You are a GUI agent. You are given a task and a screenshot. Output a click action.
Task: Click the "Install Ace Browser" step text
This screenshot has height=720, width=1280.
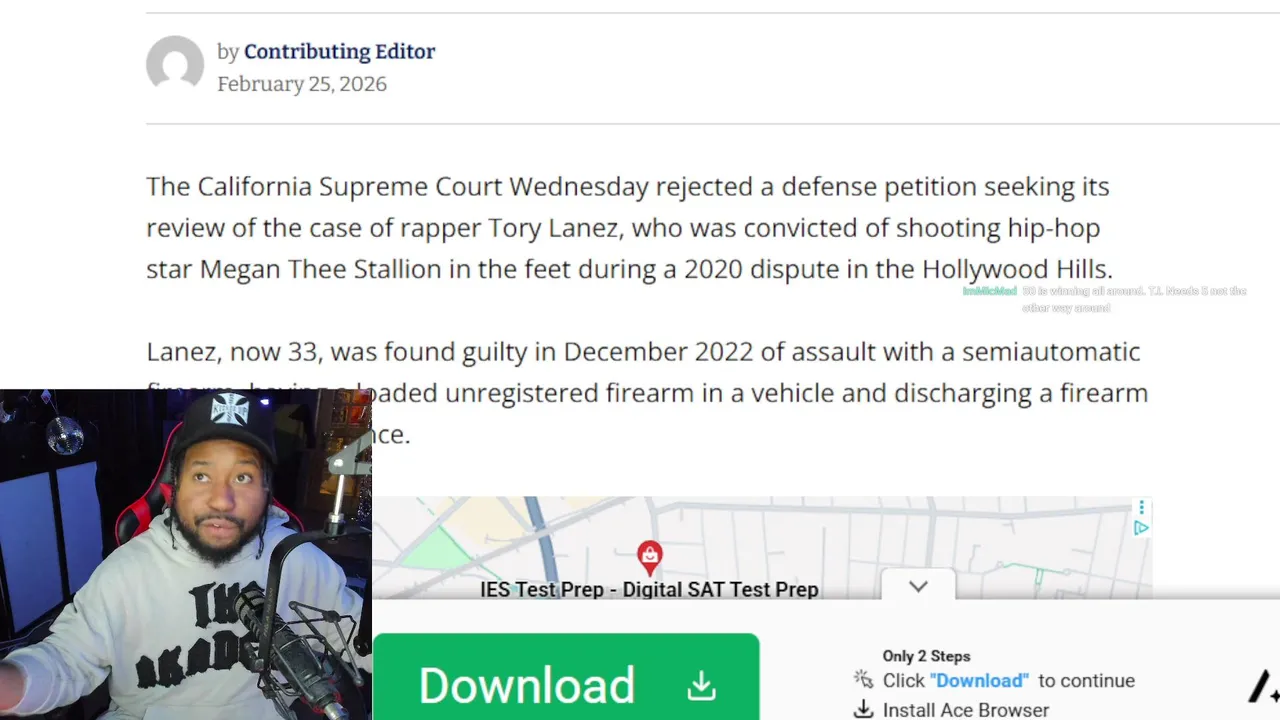(966, 710)
